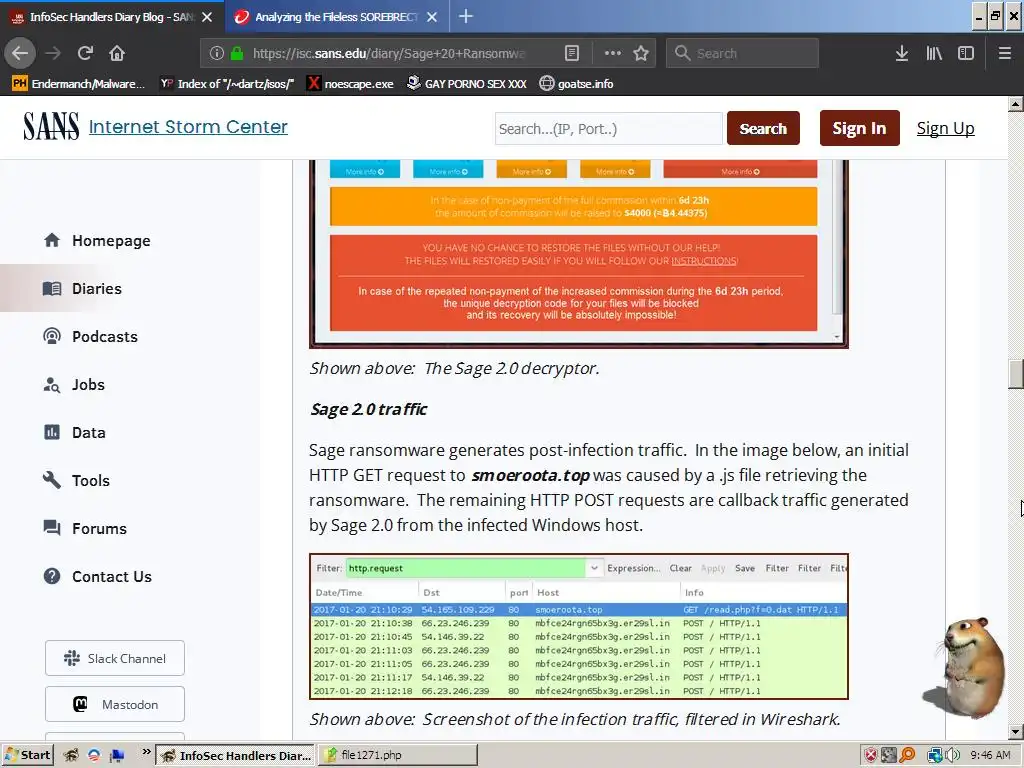
Task: Open the Sage 2.0 decryptor screenshot image
Action: pos(579,254)
